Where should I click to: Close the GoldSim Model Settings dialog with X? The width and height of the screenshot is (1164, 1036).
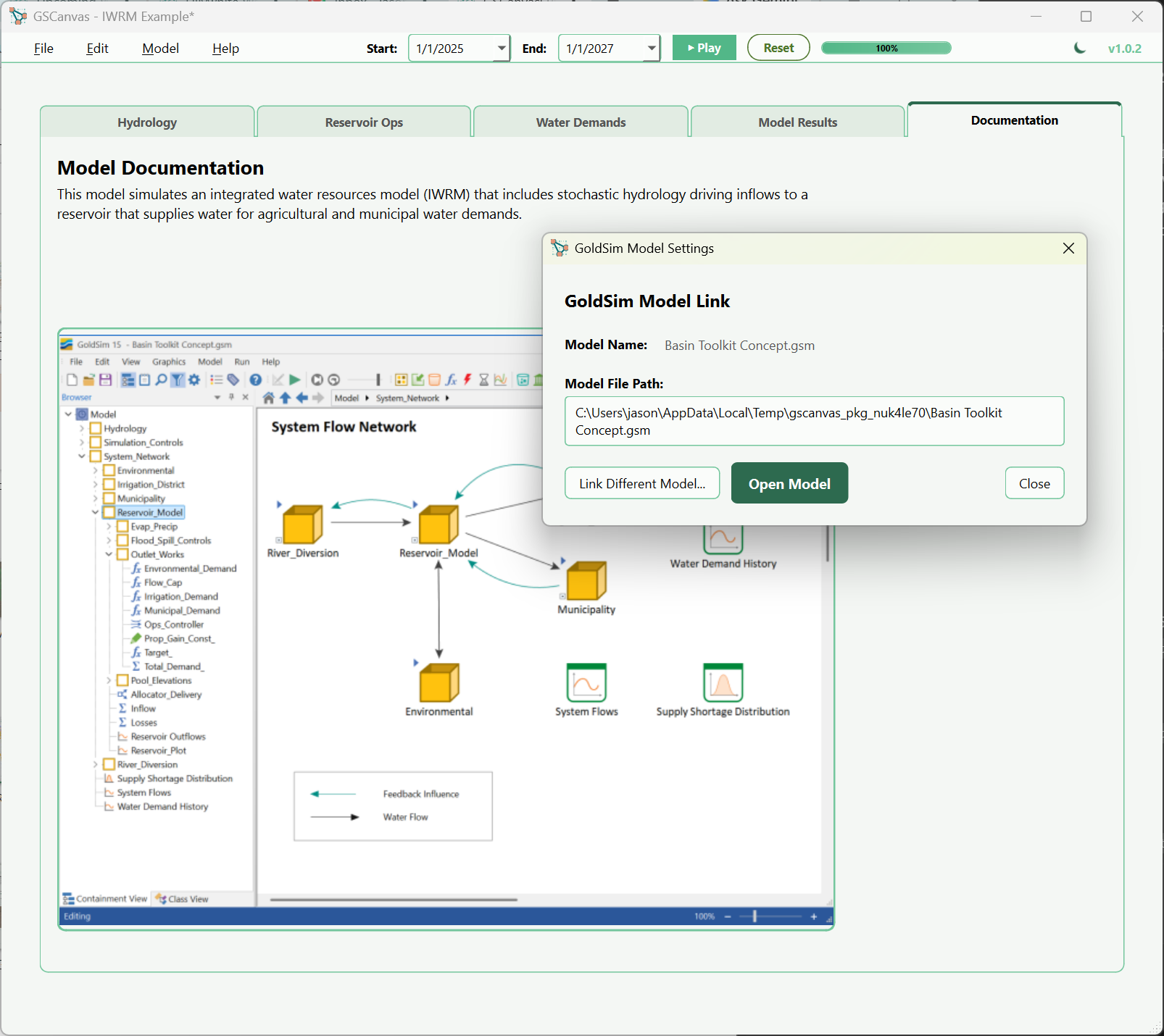point(1068,248)
